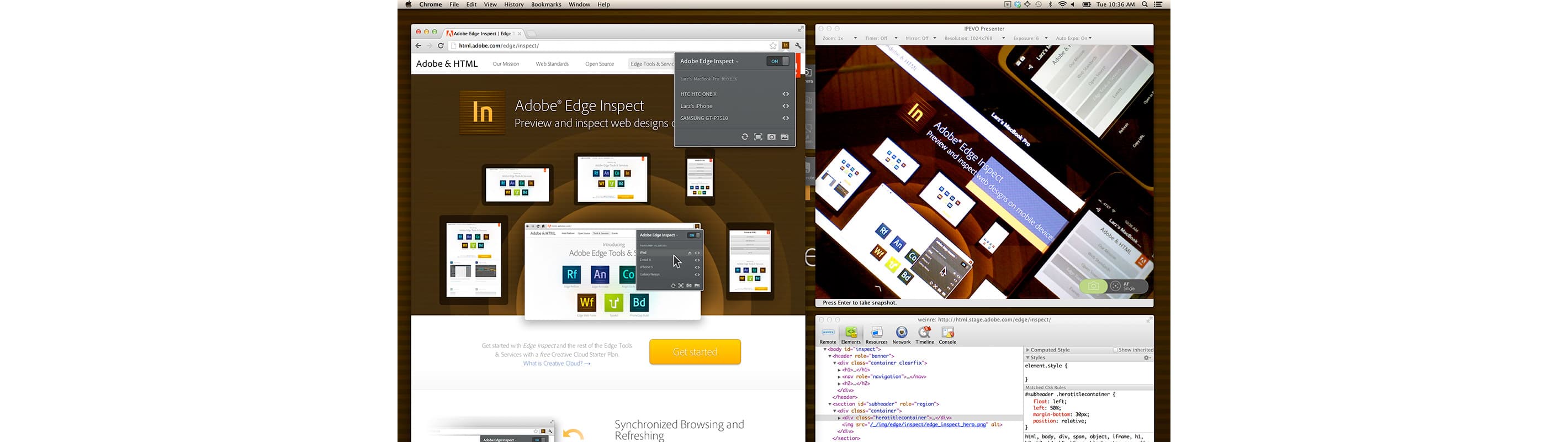Click the address bar showing html.adobe.com/edge/inspect/
Screen dimensions: 1568x442
point(608,46)
